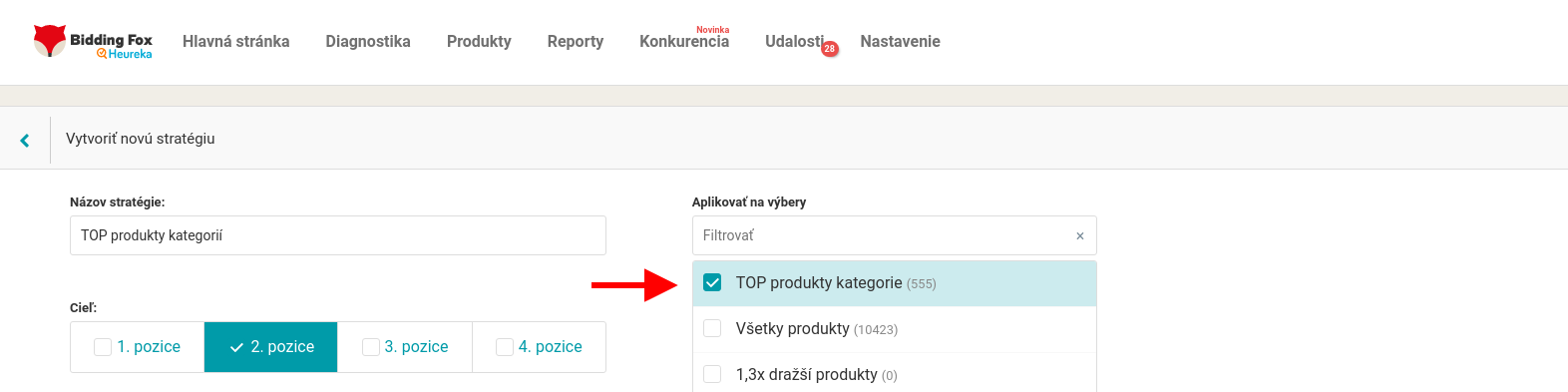Deselect the 2. pozice target option
Image resolution: width=1568 pixels, height=392 pixels.
click(x=271, y=347)
